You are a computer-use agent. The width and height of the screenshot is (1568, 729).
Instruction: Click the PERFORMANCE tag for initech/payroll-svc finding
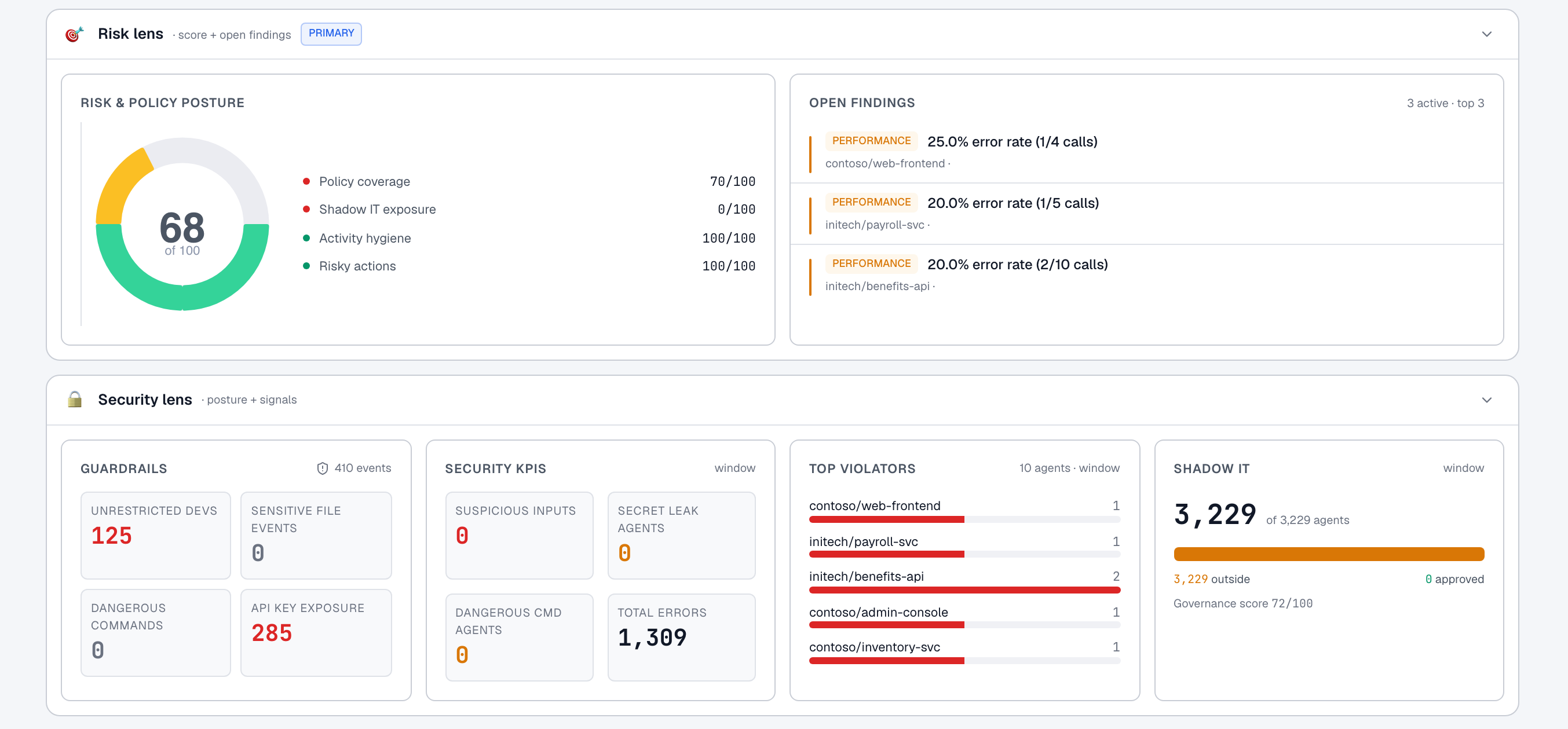(x=871, y=203)
